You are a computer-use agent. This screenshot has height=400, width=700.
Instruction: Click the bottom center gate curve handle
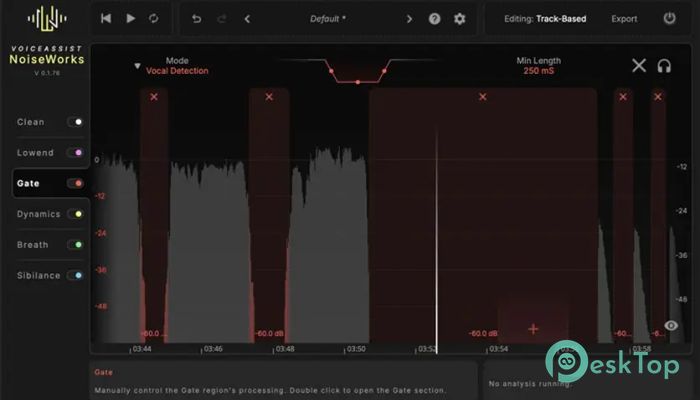pyautogui.click(x=358, y=82)
